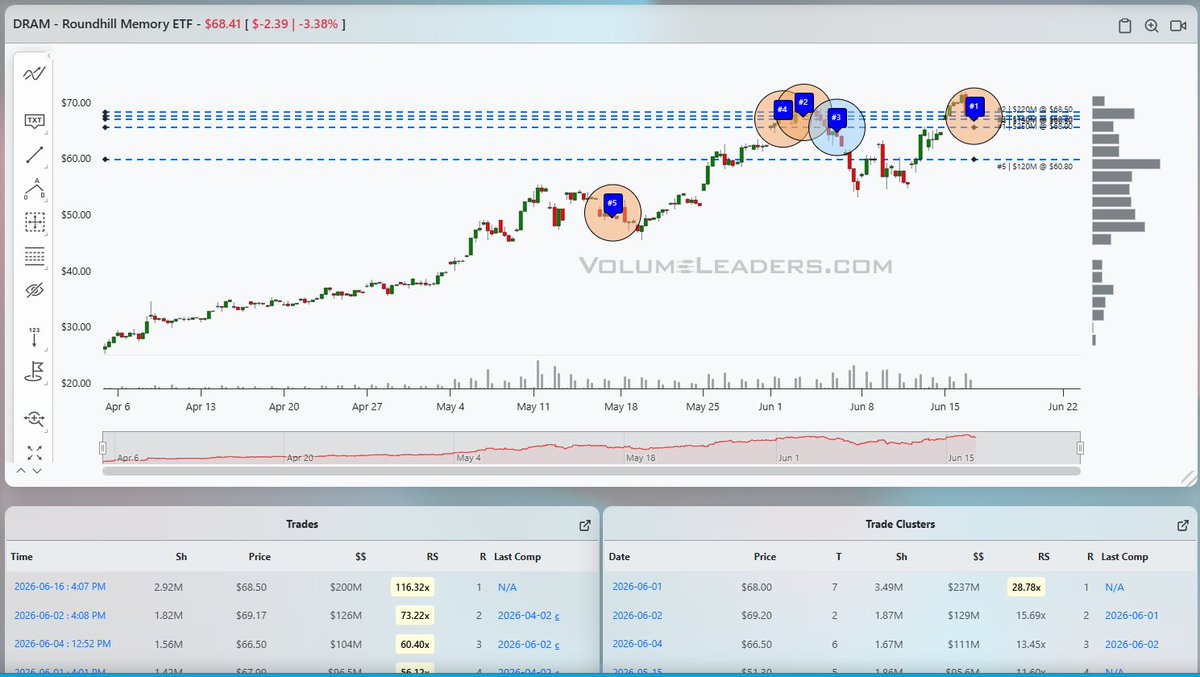Select the trend line drawing tool
Screen dimensions: 1200x677
(x=35, y=155)
